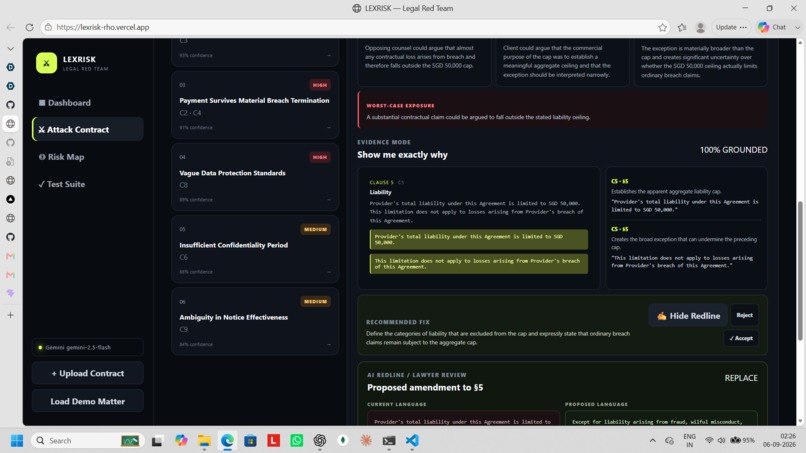The width and height of the screenshot is (806, 453).
Task: Show hidden system tray icons chevron
Action: pos(652,441)
